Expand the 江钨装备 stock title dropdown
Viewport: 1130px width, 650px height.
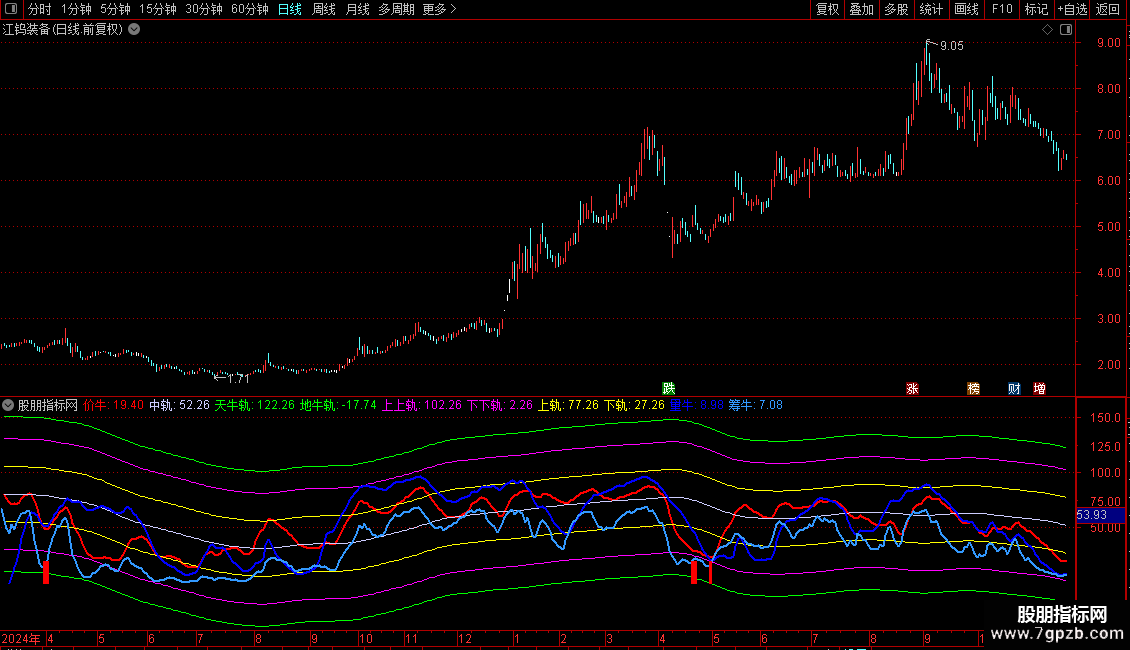[134, 30]
